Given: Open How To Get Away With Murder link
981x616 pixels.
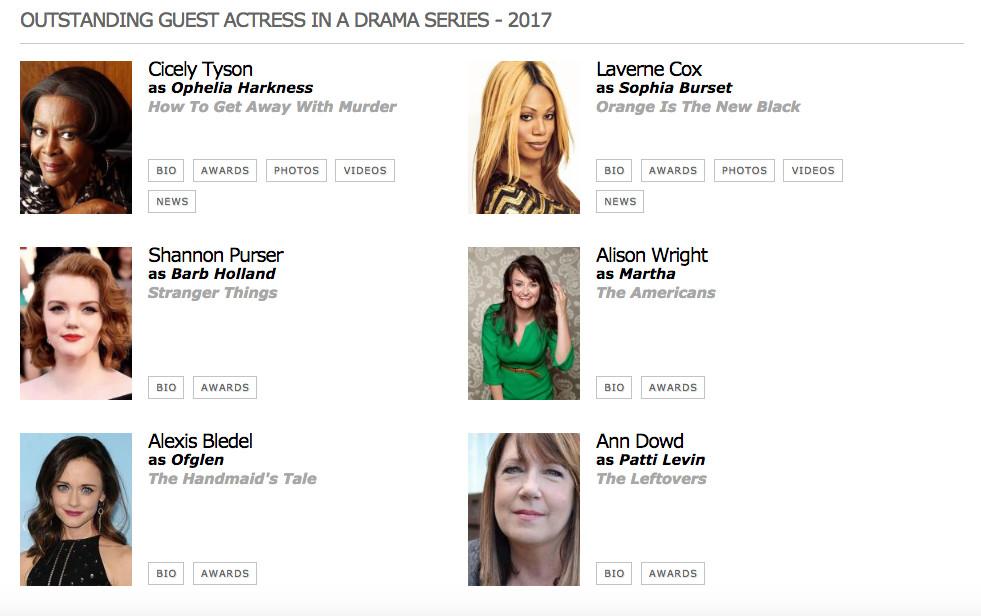Looking at the screenshot, I should tap(272, 107).
